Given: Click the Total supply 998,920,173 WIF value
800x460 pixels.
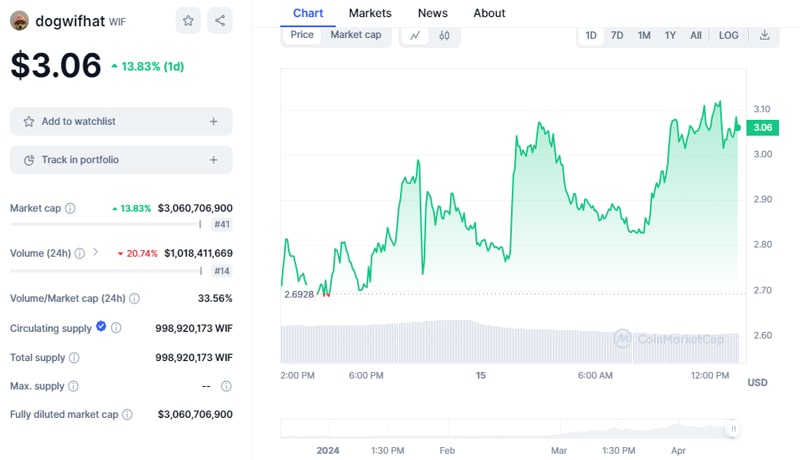Looking at the screenshot, I should point(194,357).
